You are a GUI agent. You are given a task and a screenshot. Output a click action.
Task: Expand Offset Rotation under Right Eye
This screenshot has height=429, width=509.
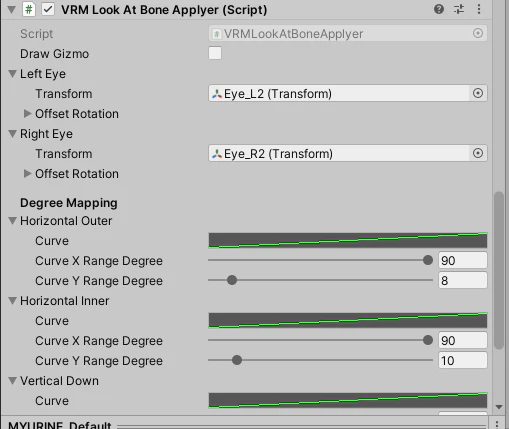click(27, 174)
